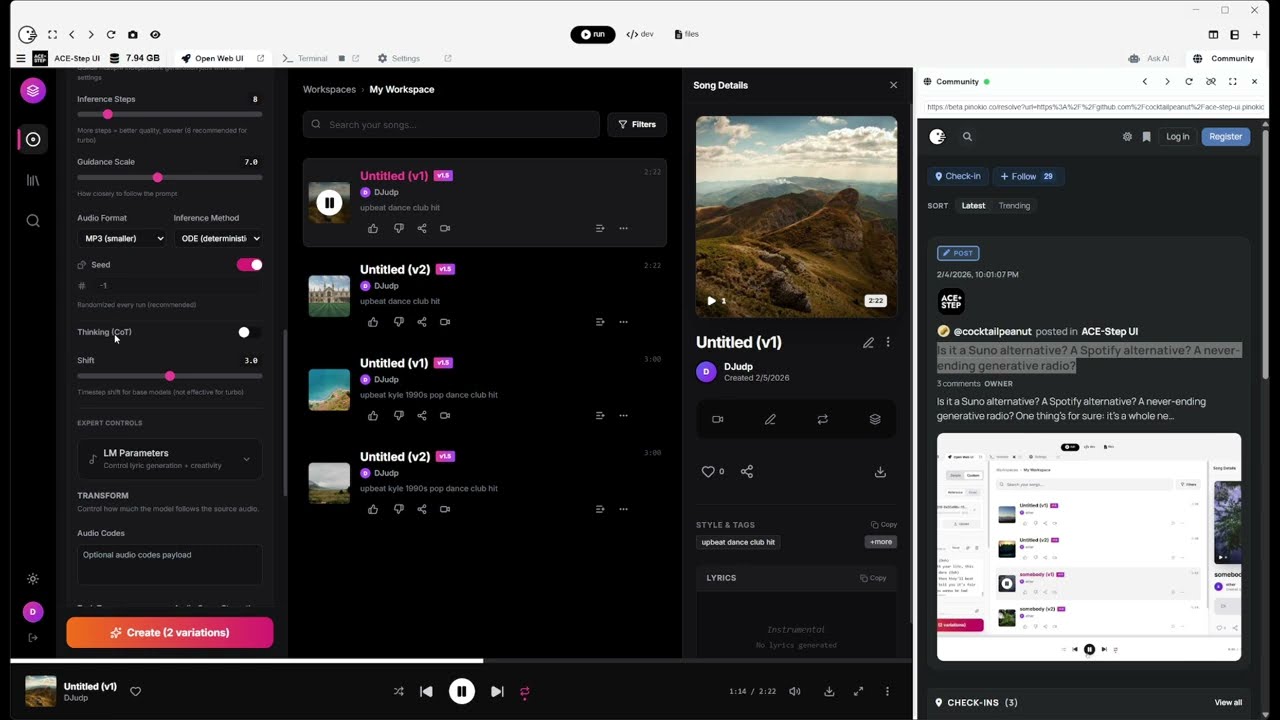The image size is (1280, 720).
Task: Dislike the first Untitled (v2) upbeat dance song
Action: pyautogui.click(x=398, y=322)
